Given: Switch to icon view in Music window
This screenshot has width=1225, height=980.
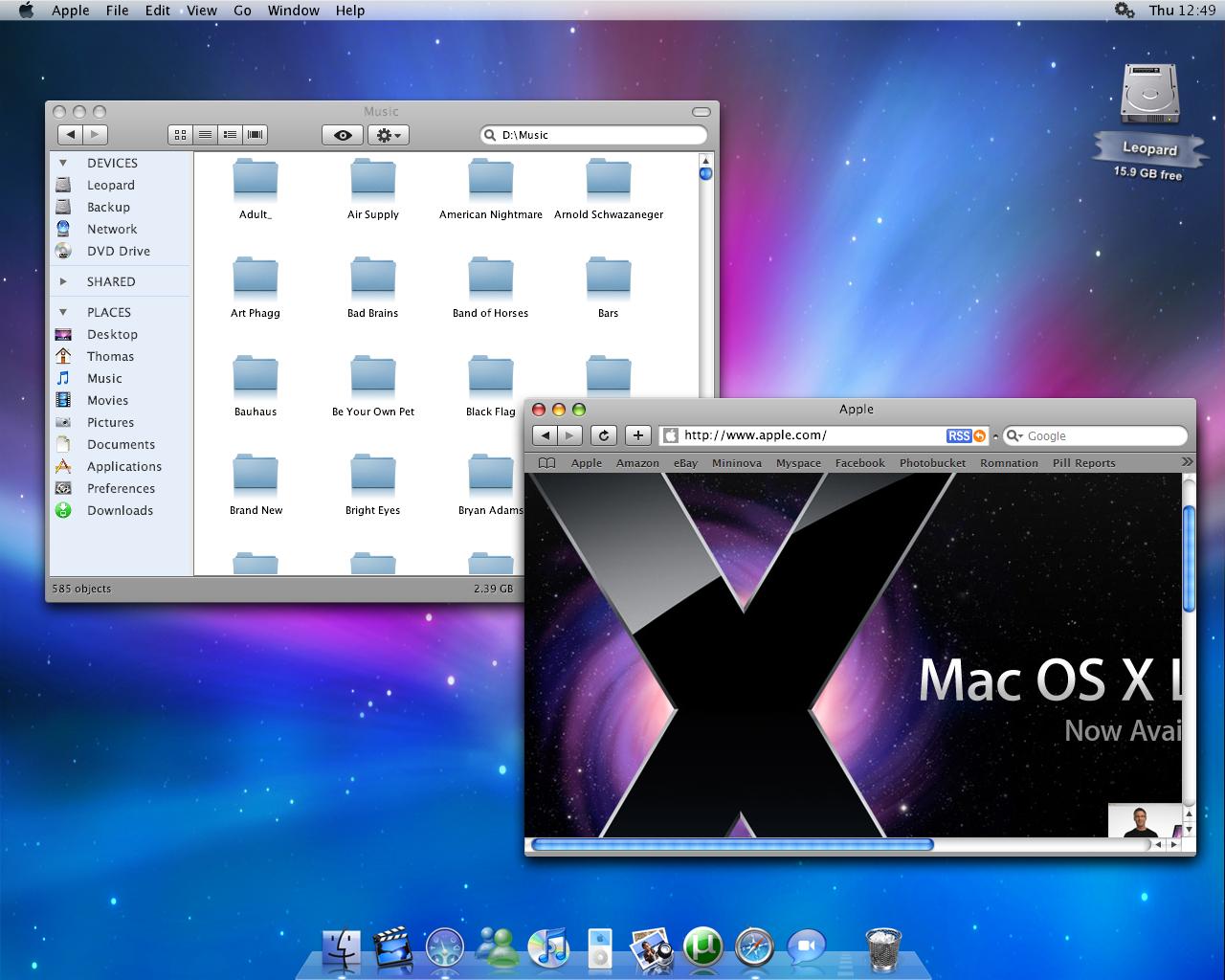Looking at the screenshot, I should (180, 135).
